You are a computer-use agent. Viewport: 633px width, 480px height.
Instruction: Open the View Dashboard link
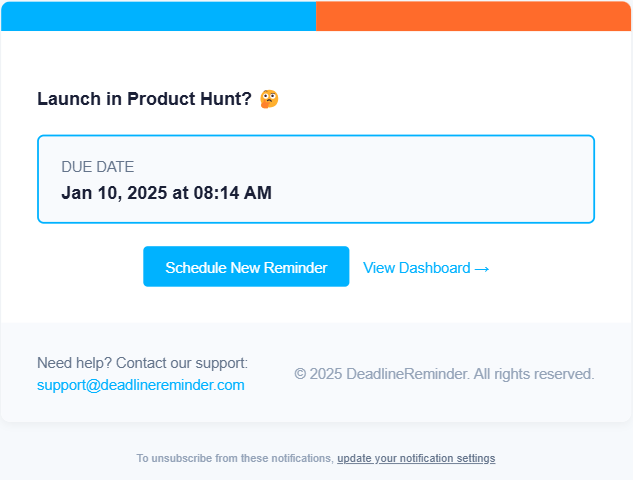[426, 268]
